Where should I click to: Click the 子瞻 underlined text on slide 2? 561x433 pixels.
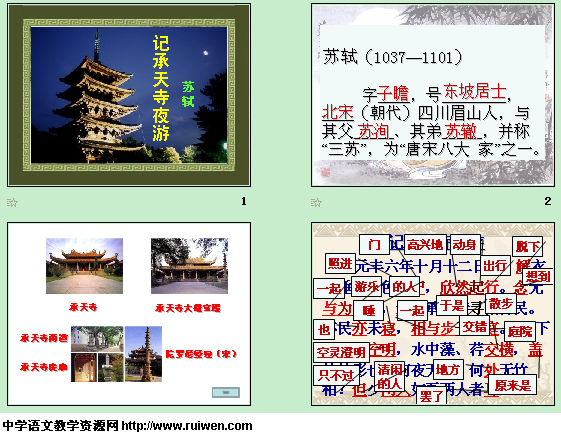click(x=393, y=94)
